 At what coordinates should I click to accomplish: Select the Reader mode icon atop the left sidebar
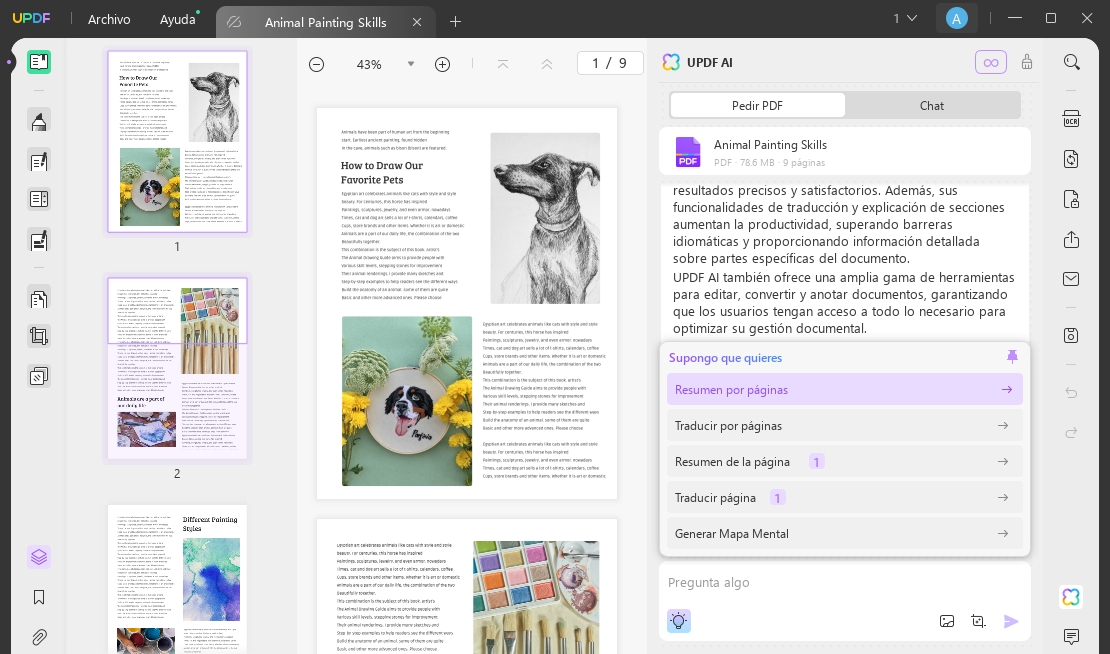39,62
